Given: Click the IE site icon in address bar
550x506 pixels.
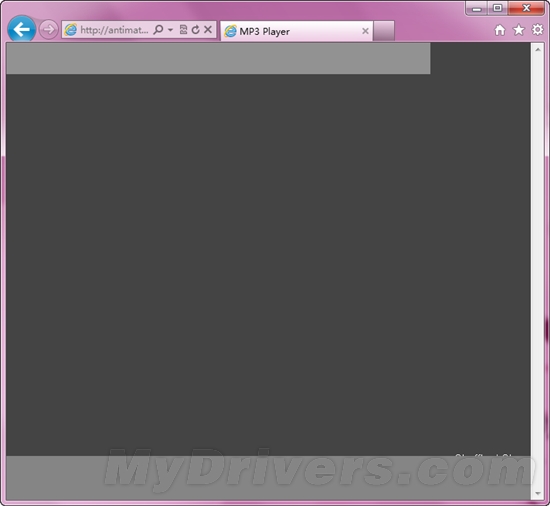Looking at the screenshot, I should coord(71,30).
